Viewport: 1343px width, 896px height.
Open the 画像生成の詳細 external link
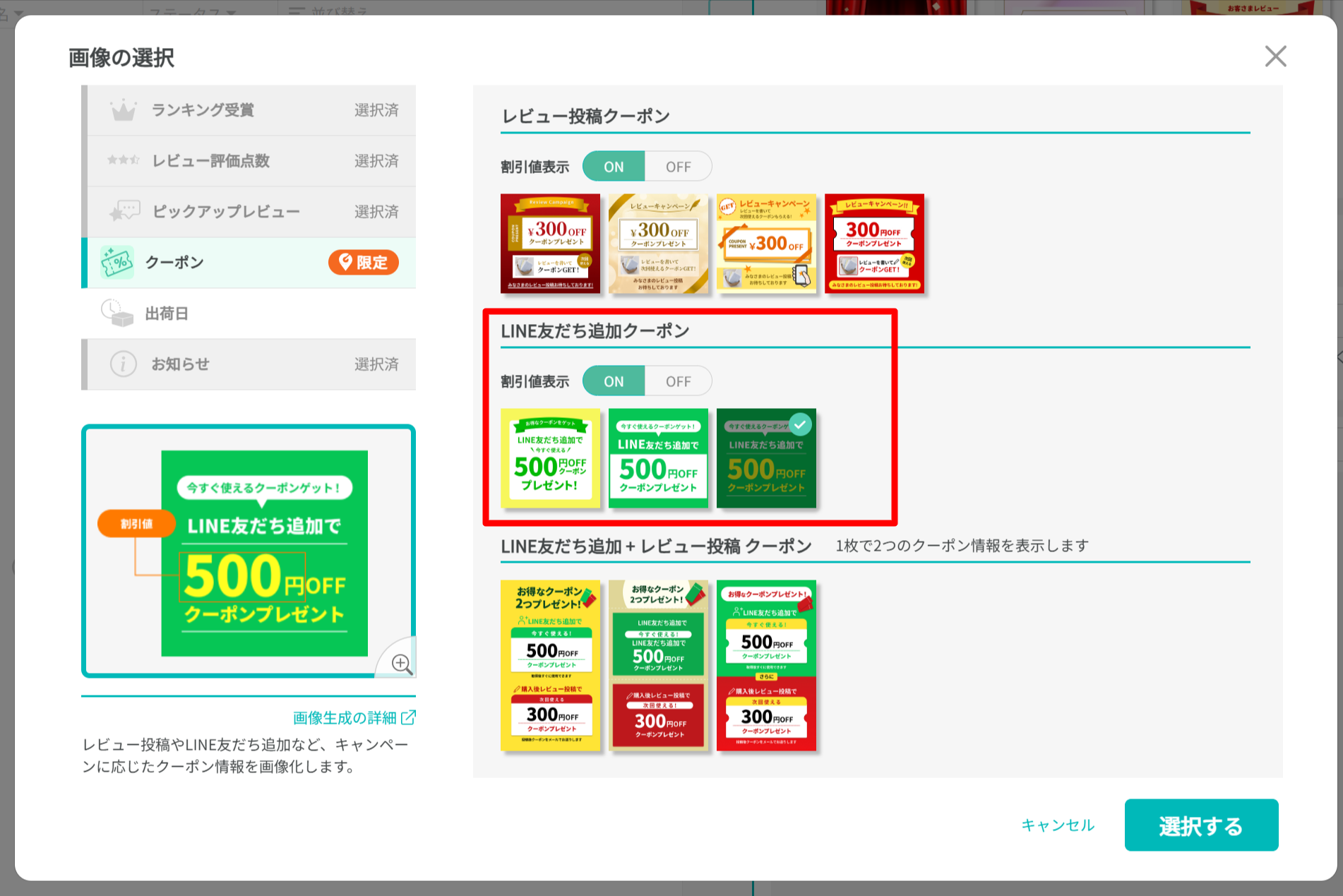click(353, 717)
